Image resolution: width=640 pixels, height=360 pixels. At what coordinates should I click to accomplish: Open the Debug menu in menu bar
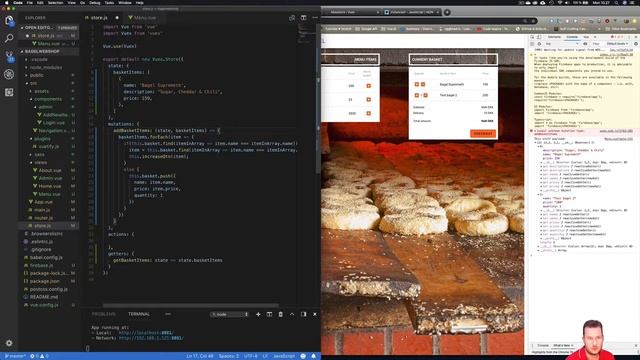95,2
